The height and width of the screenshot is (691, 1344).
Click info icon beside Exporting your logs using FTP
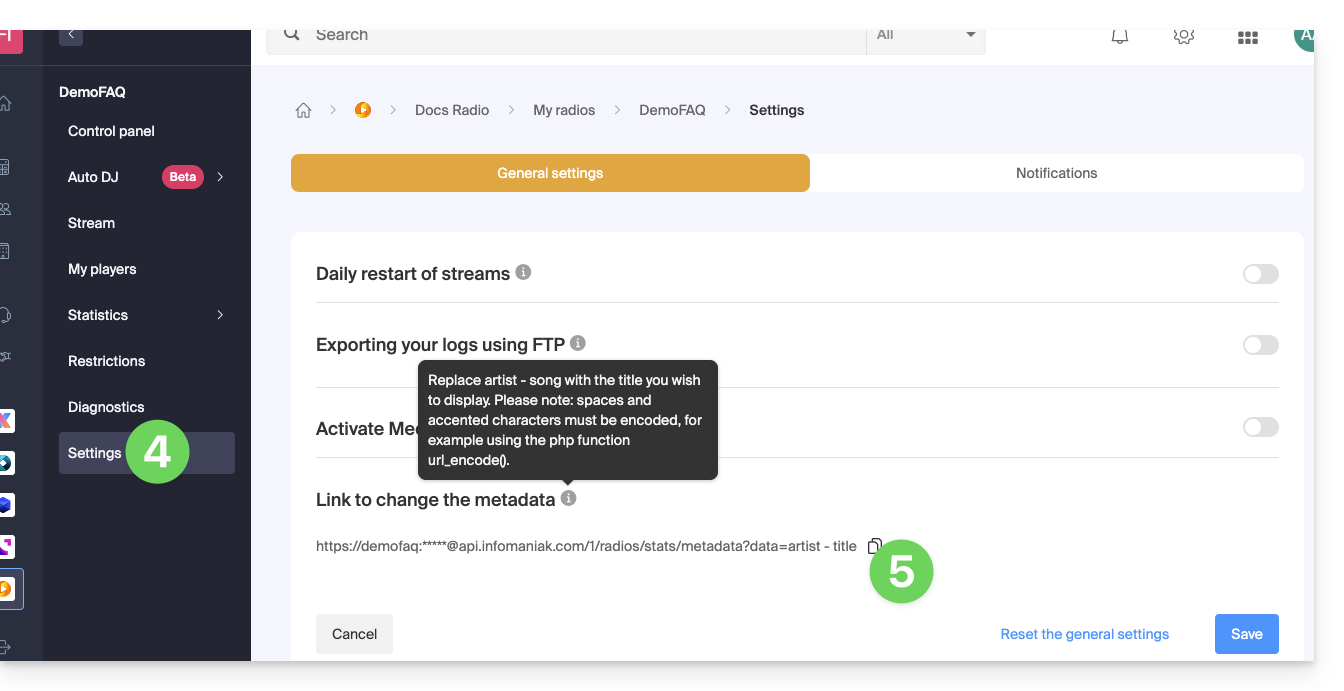click(x=577, y=343)
